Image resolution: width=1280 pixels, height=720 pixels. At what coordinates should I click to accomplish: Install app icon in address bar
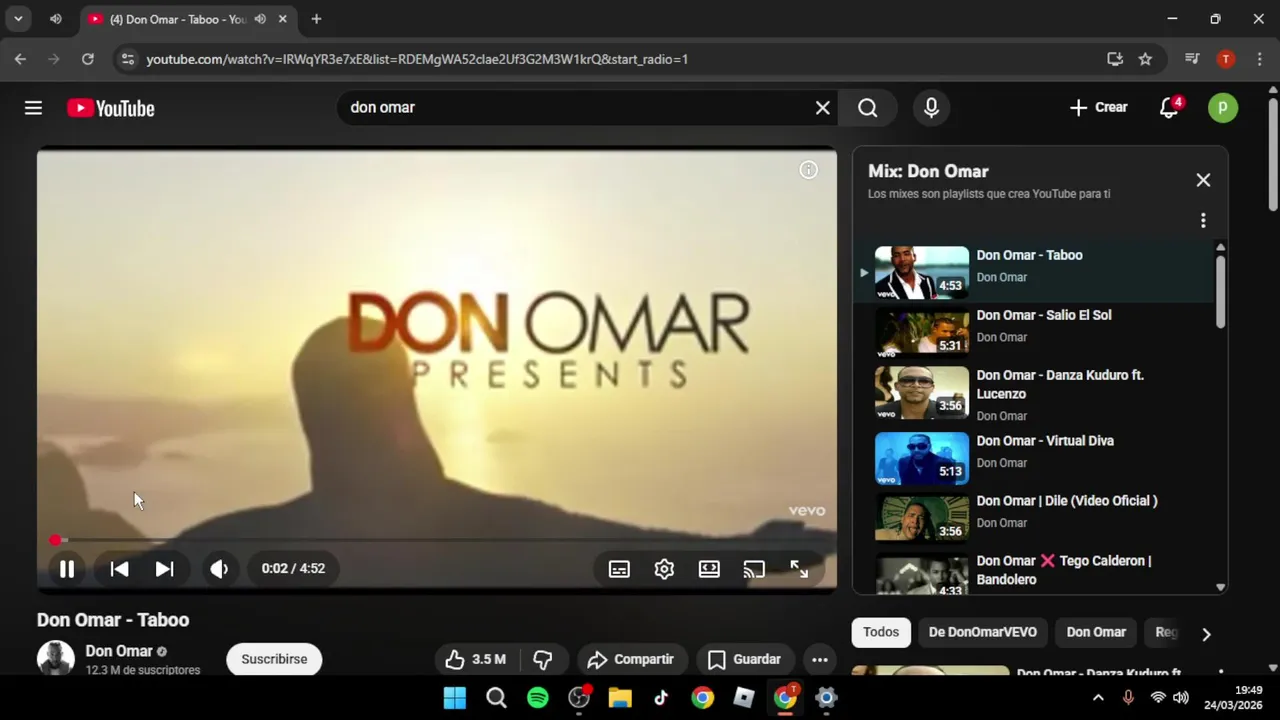point(1115,59)
